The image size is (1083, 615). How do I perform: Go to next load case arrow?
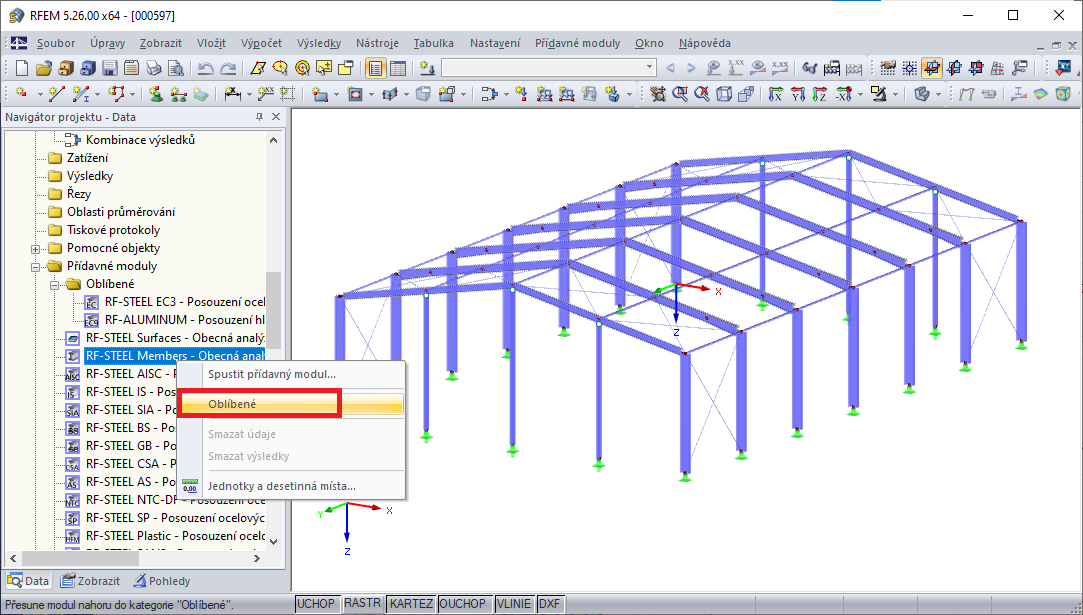691,68
